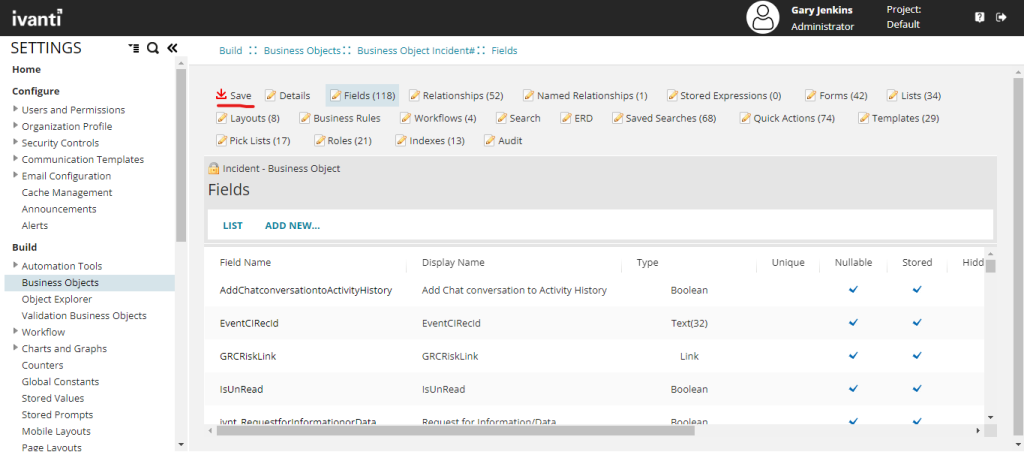The width and height of the screenshot is (1024, 467).
Task: Expand Workflow tree node in sidebar
Action: click(x=16, y=331)
